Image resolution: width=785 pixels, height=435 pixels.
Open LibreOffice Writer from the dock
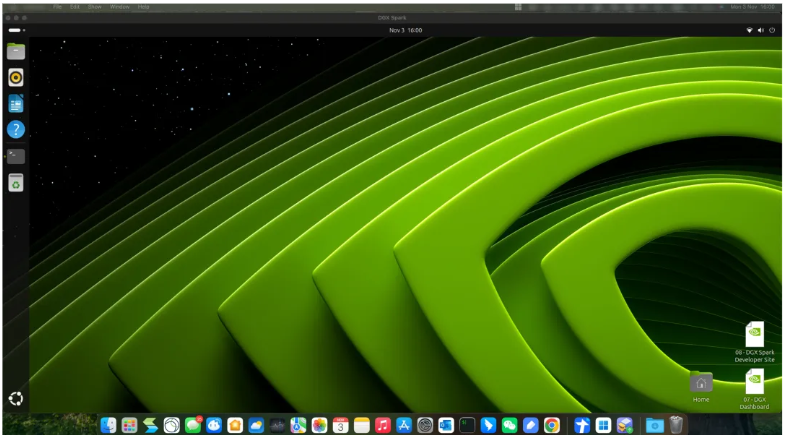pyautogui.click(x=16, y=103)
